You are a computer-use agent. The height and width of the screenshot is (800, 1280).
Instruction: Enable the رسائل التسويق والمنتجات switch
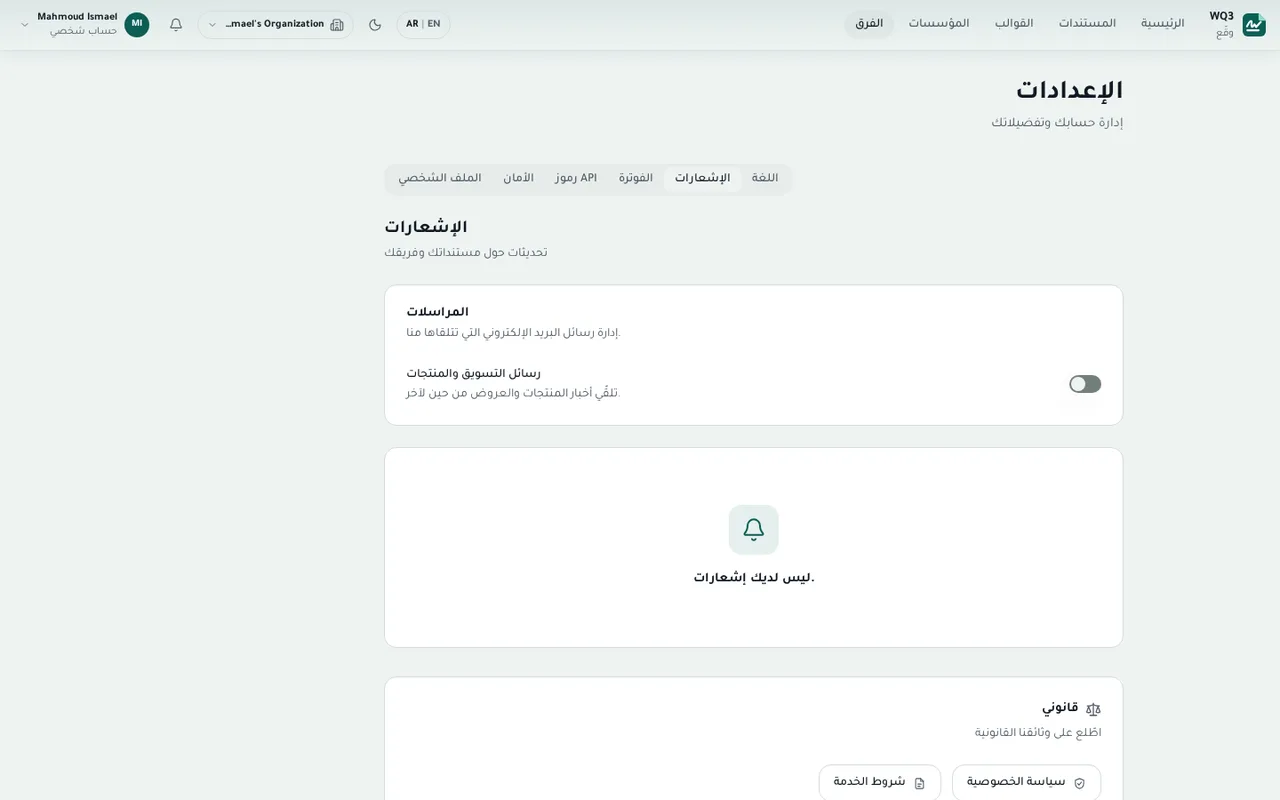coord(1085,384)
